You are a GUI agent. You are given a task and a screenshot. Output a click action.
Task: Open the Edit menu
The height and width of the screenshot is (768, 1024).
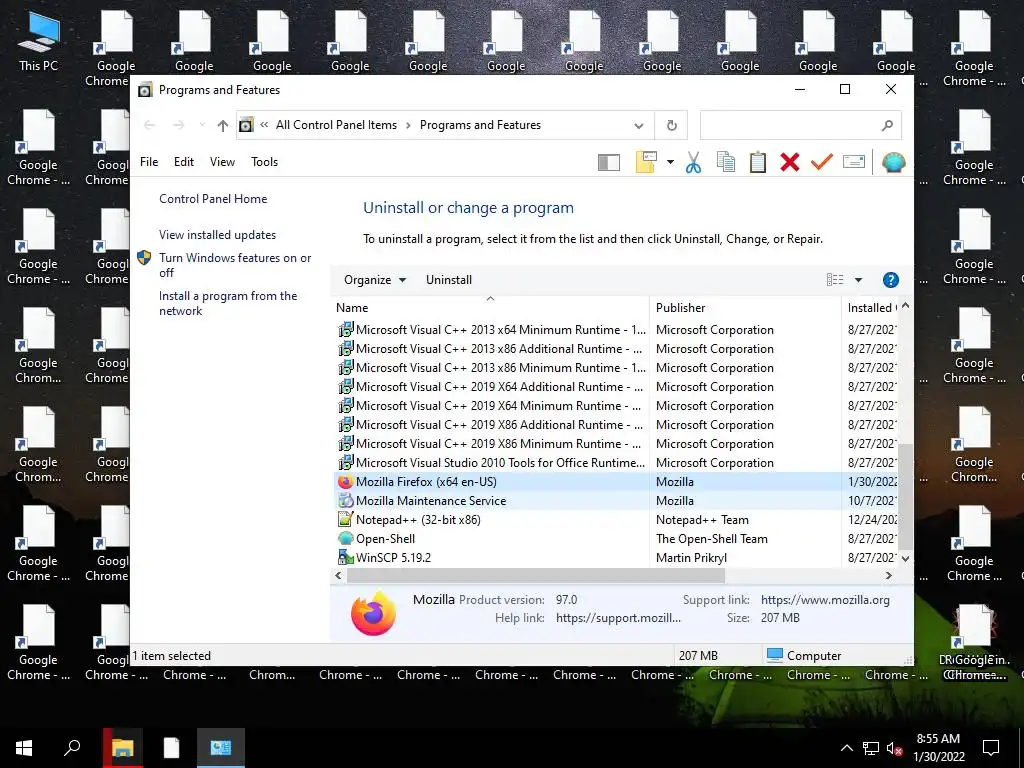tap(184, 162)
